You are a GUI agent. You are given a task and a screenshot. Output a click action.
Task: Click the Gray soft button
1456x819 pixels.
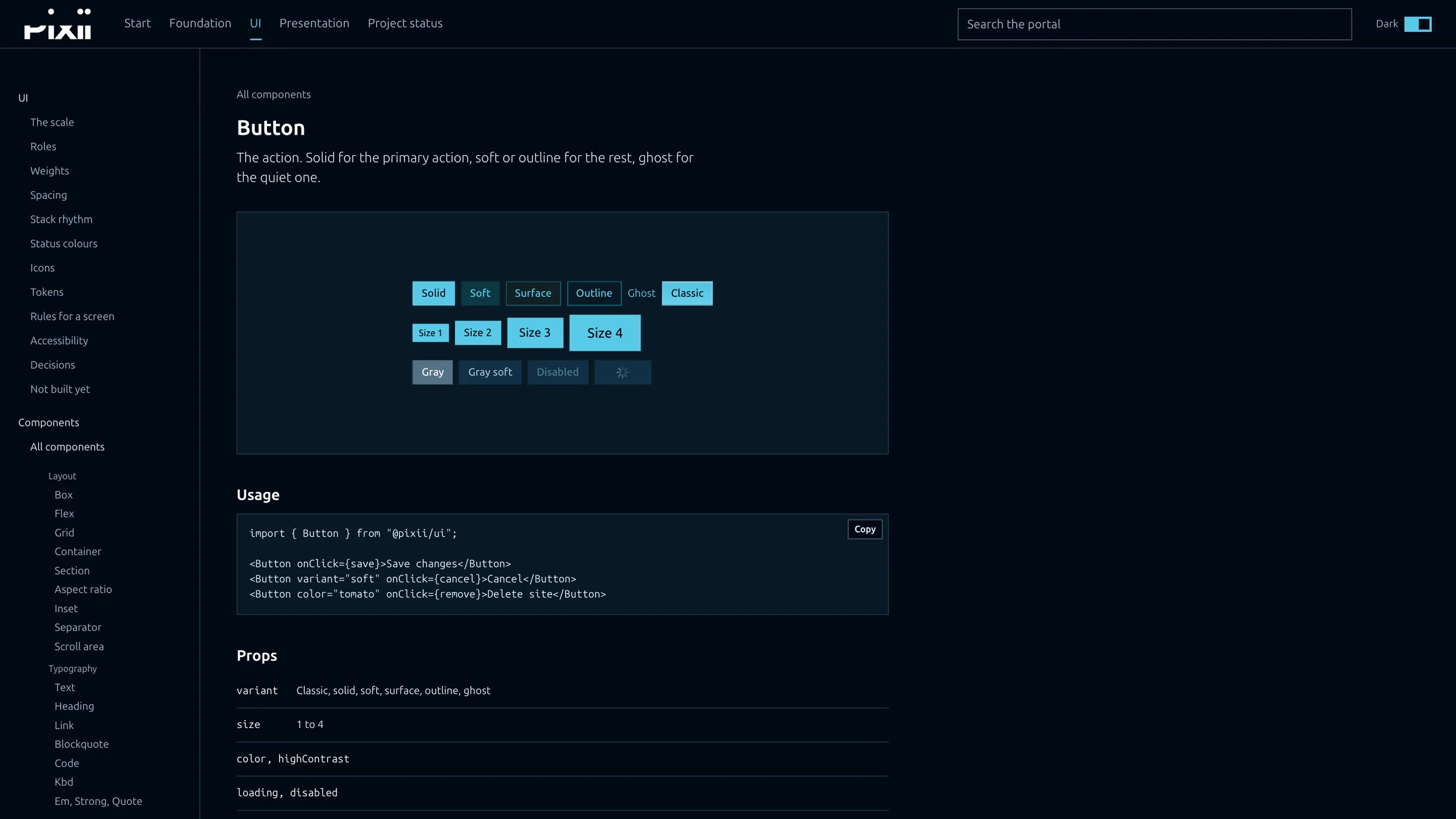pos(490,372)
